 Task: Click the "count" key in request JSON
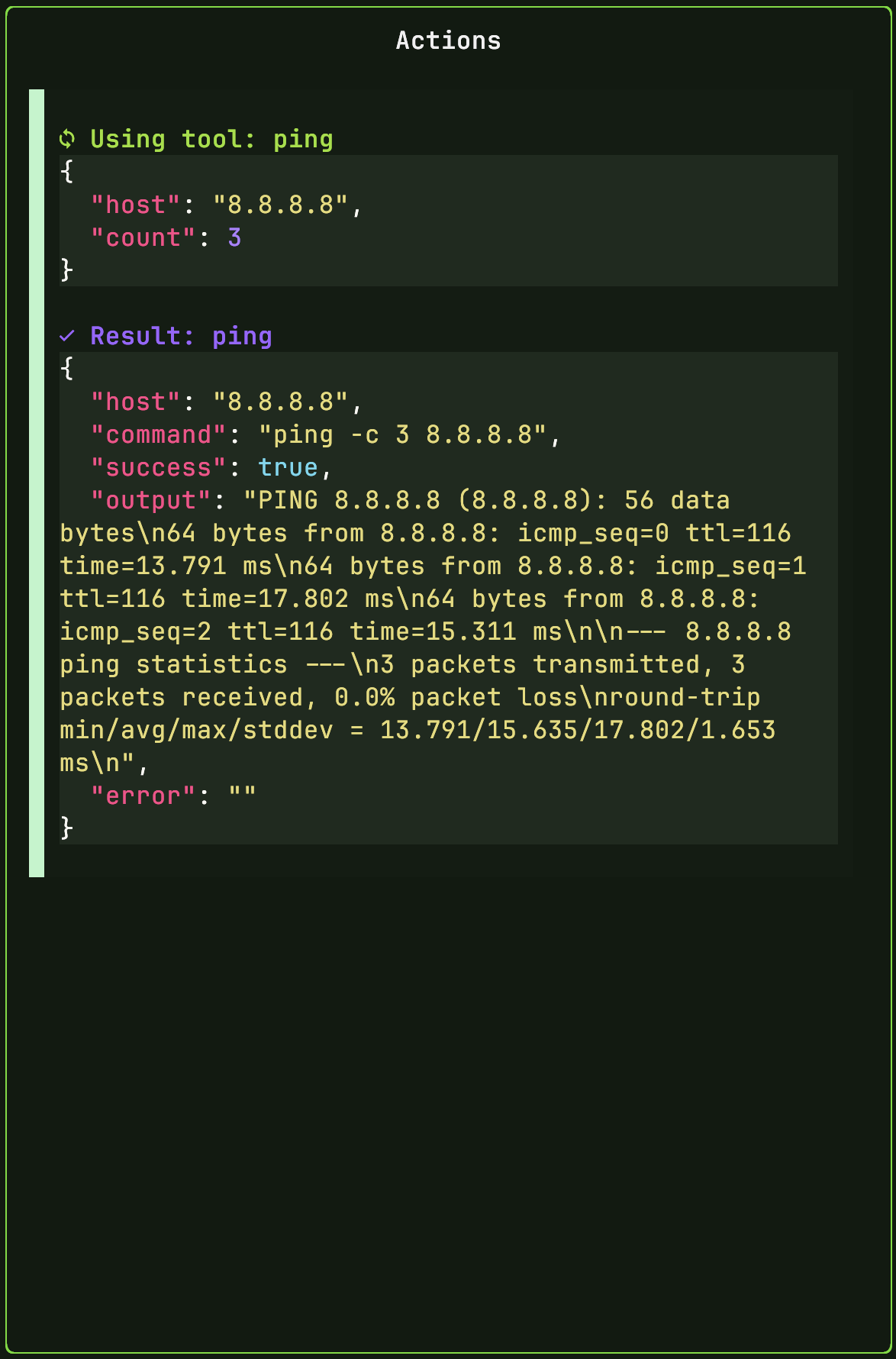(x=143, y=237)
